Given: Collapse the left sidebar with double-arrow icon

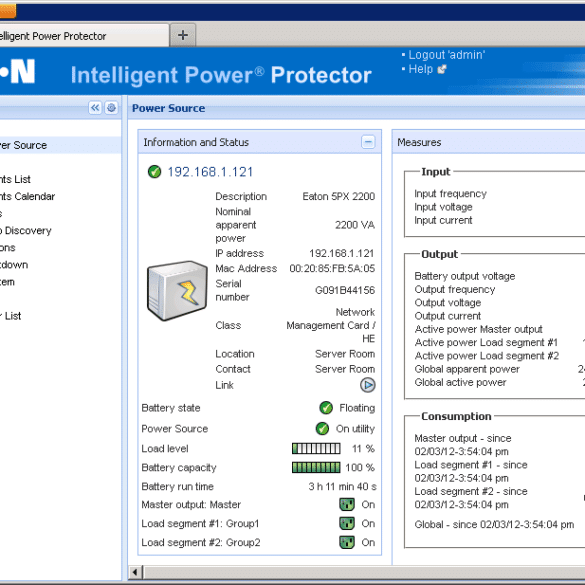Looking at the screenshot, I should (x=95, y=108).
